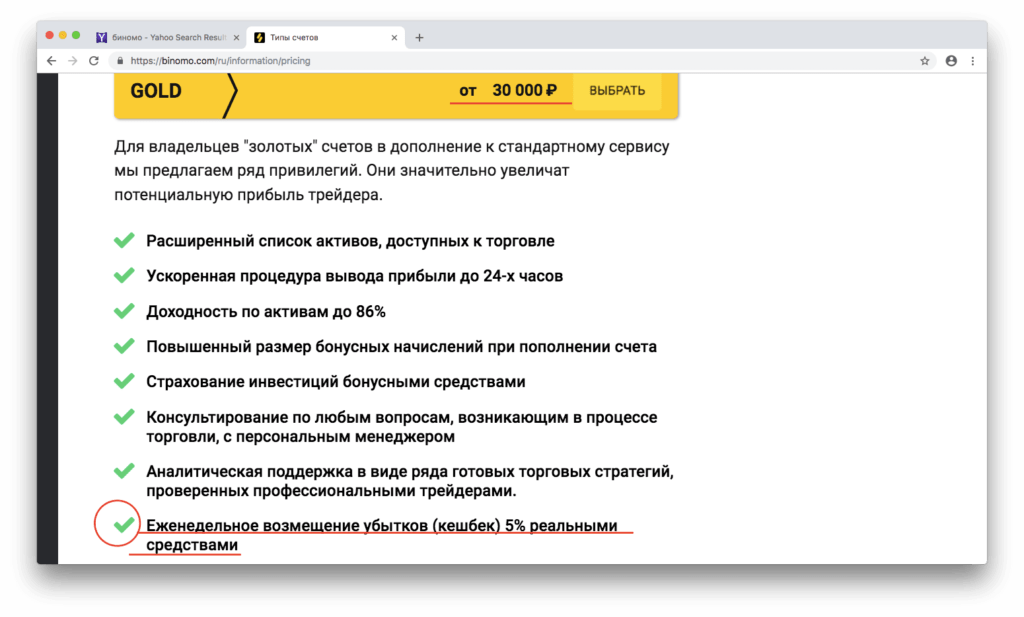Viewport: 1024px width, 617px height.
Task: Switch to the 'биномо - Yahoo Search' tab
Action: click(165, 36)
